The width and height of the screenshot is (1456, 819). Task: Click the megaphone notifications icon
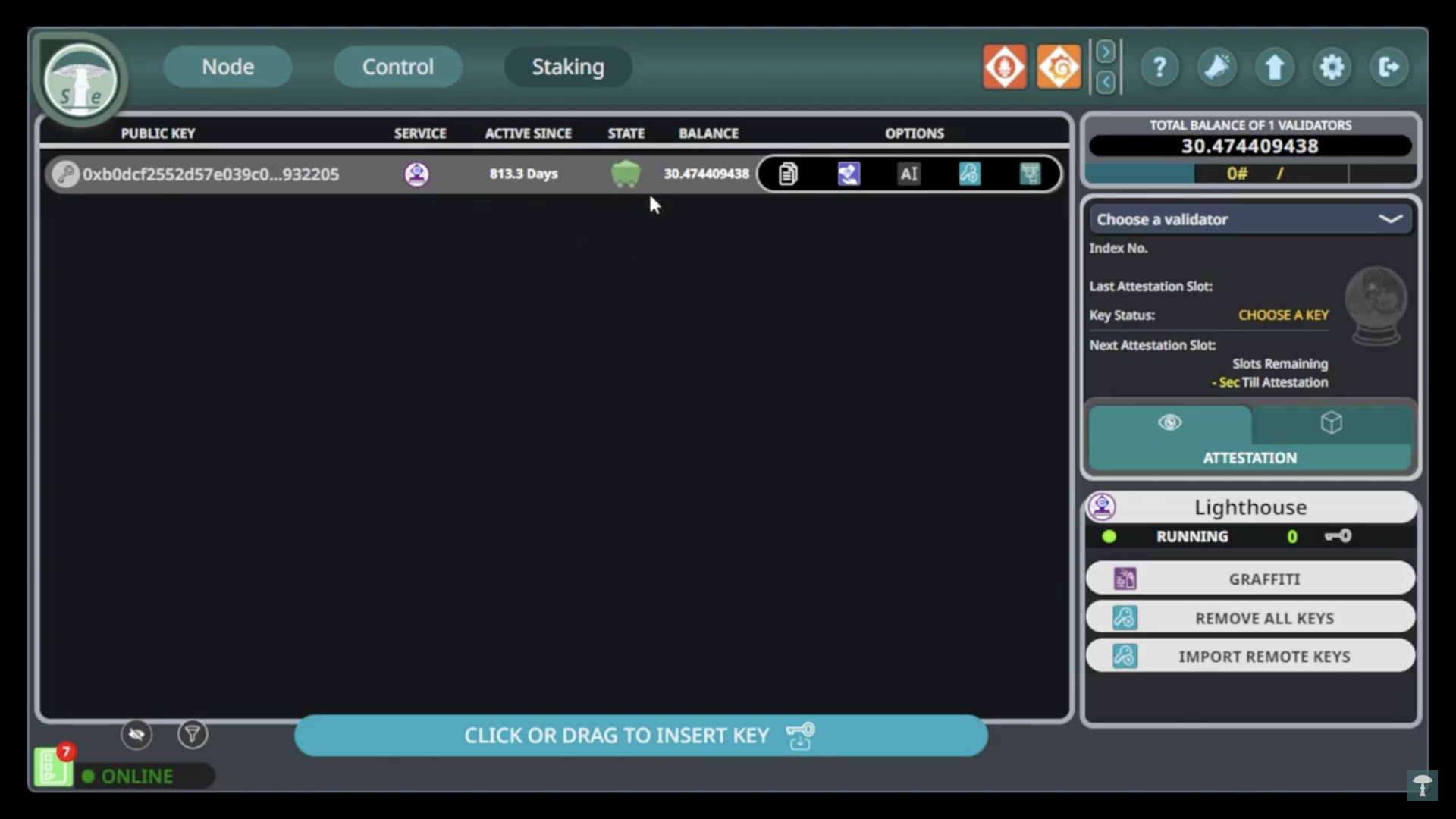pos(1216,67)
